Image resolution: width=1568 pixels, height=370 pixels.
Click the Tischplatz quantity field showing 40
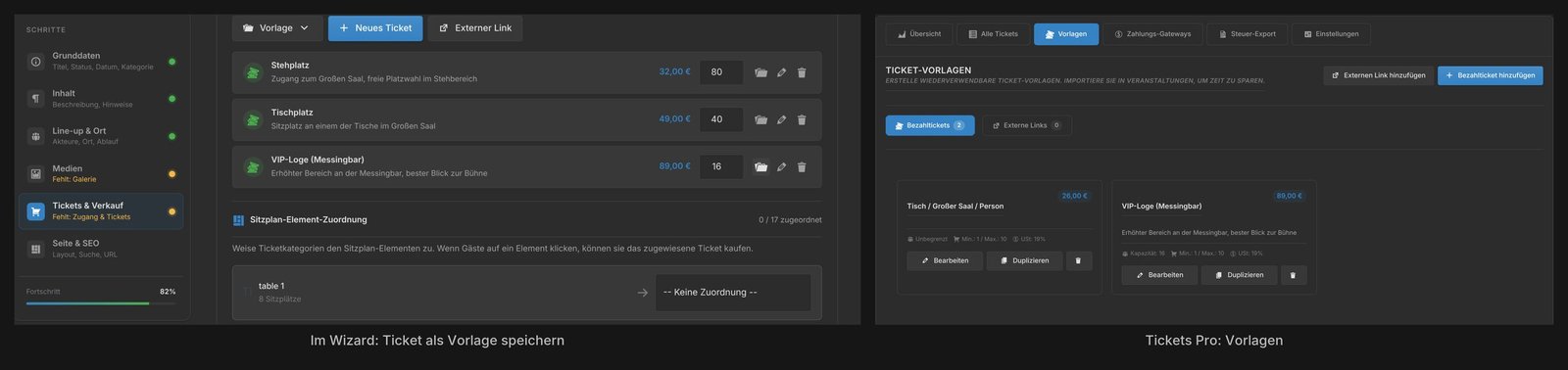click(x=721, y=119)
